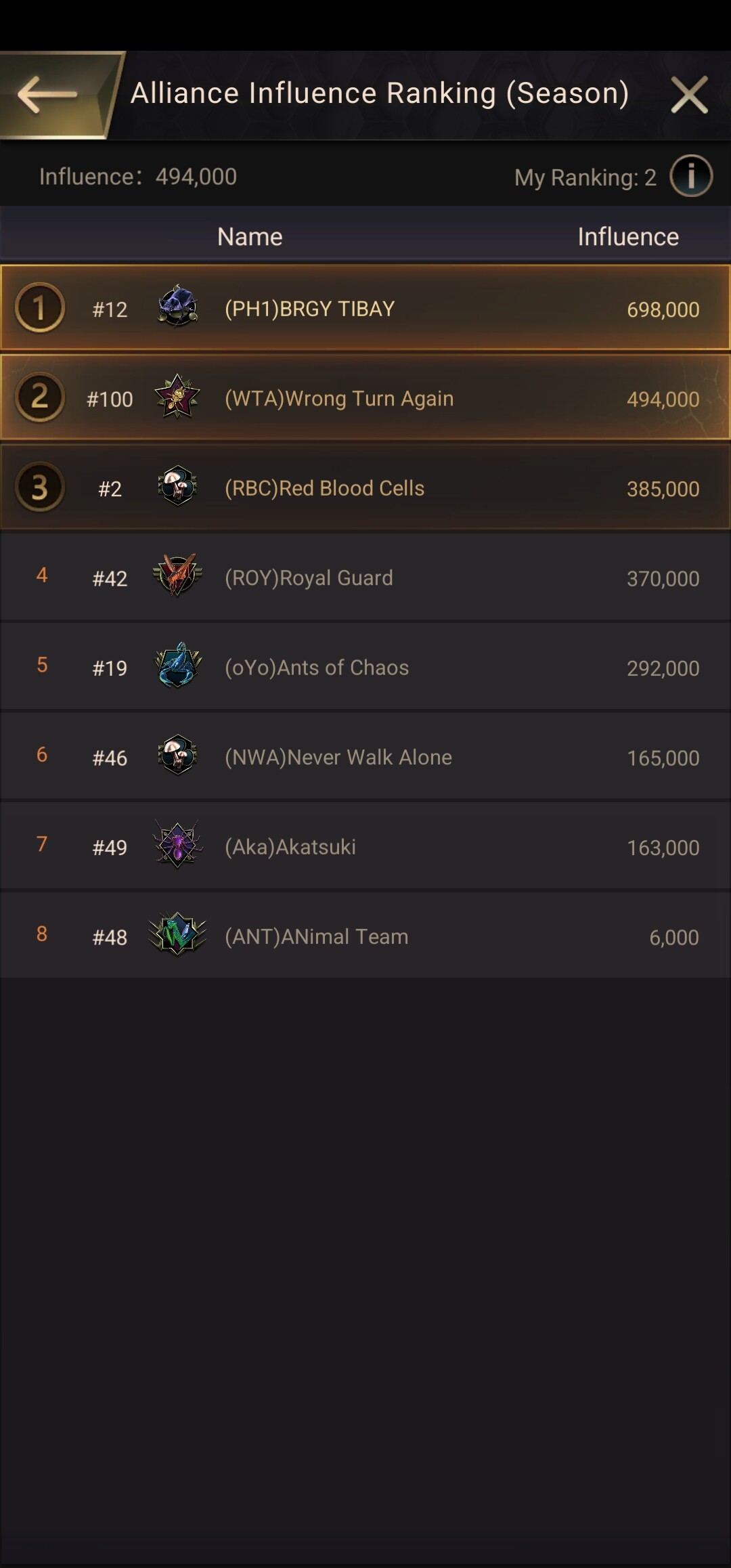Viewport: 731px width, 1568px height.
Task: Tap the 6,000 influence value for ANimal Team
Action: click(673, 938)
